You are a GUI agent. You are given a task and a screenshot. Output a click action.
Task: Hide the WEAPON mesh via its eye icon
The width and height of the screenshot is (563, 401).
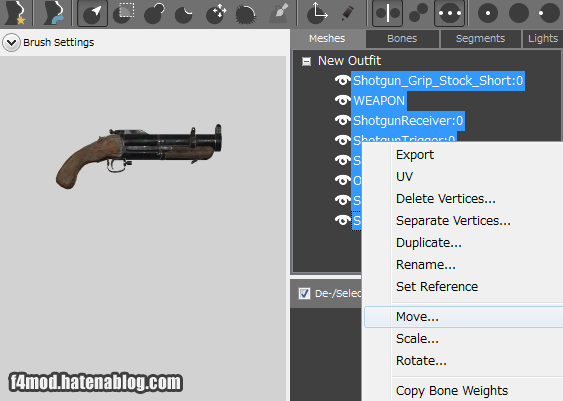pos(343,100)
